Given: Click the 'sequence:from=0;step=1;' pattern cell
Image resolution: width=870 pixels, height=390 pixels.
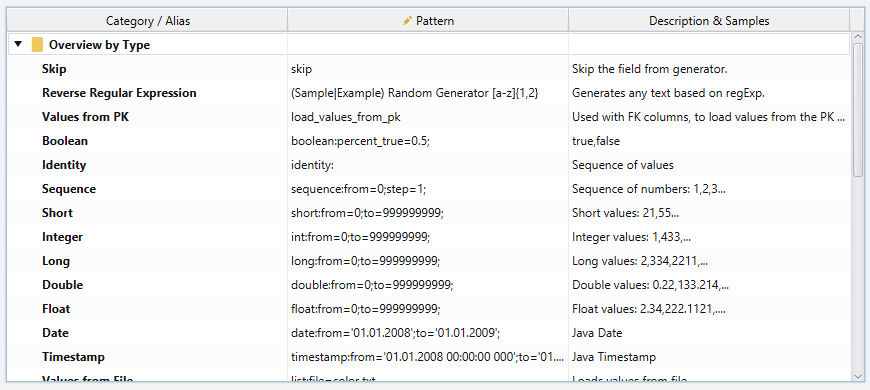Looking at the screenshot, I should point(428,189).
